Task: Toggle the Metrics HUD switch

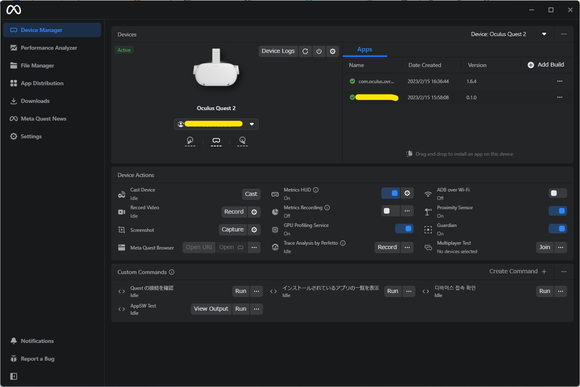Action: tap(391, 193)
